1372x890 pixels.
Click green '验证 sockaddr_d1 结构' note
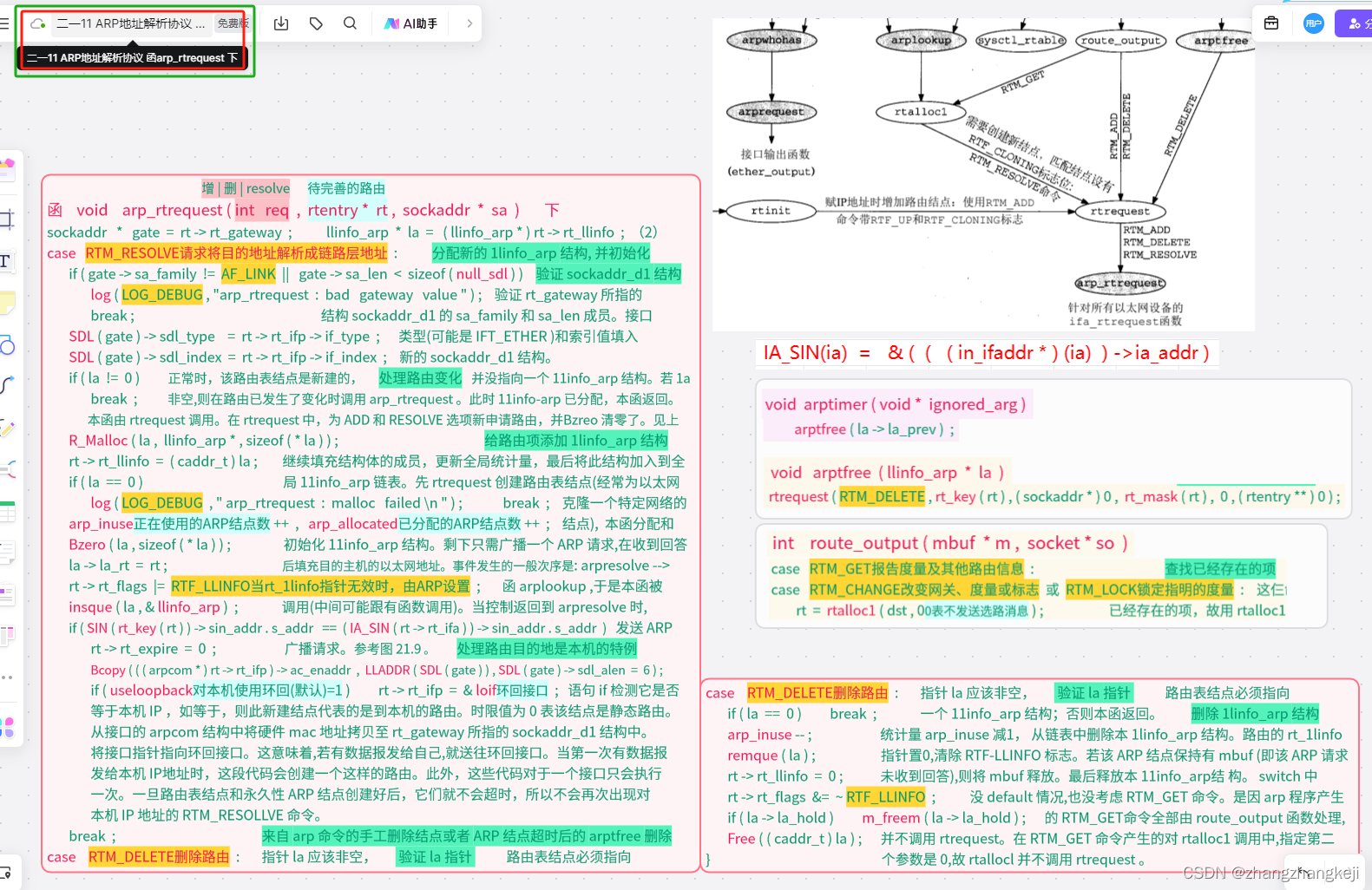[x=608, y=274]
